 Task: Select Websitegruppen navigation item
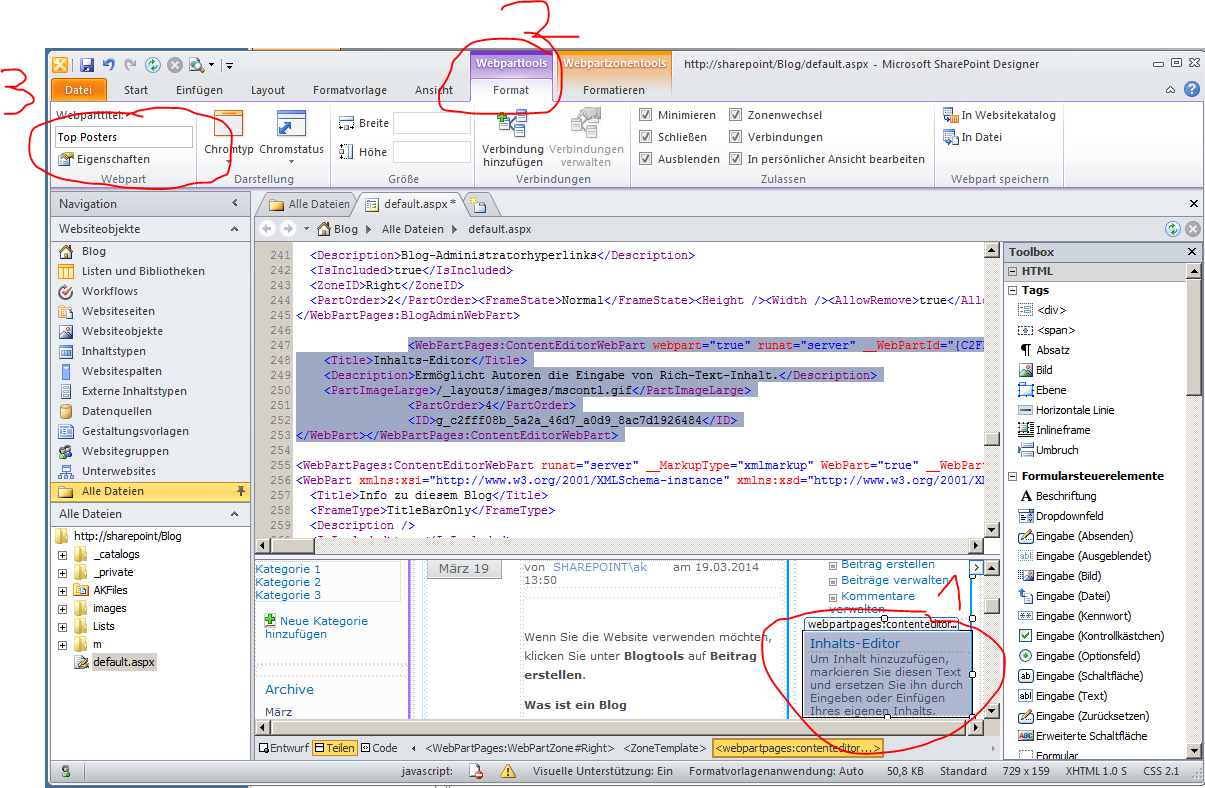pos(112,451)
